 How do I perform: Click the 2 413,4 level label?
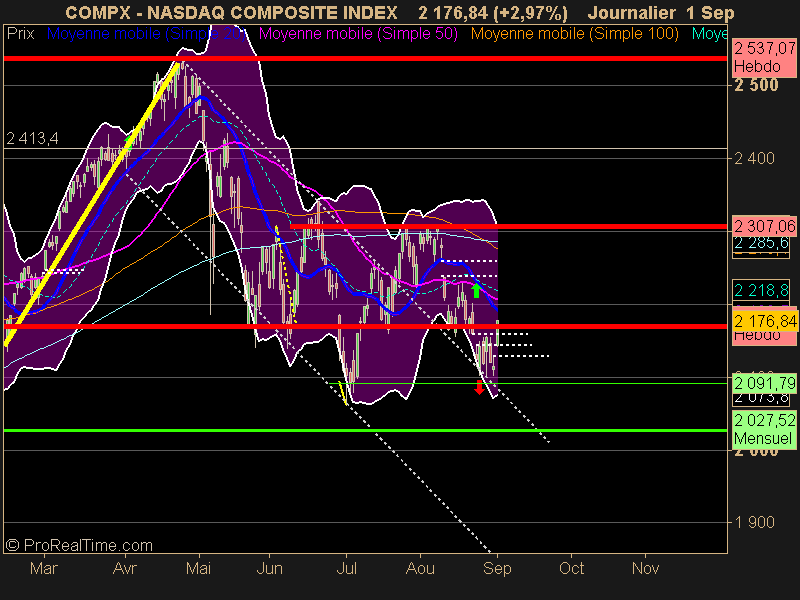tap(32, 138)
